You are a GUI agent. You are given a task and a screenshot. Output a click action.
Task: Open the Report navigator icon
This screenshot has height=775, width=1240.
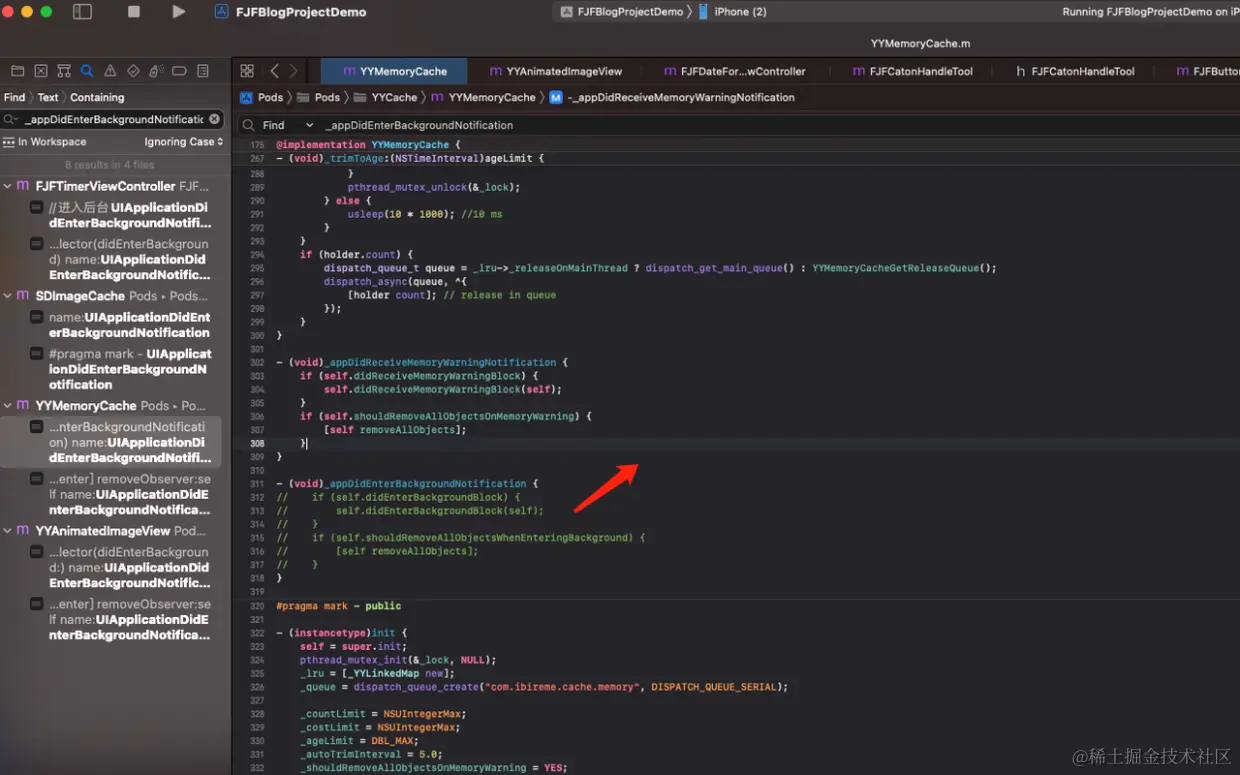[203, 71]
